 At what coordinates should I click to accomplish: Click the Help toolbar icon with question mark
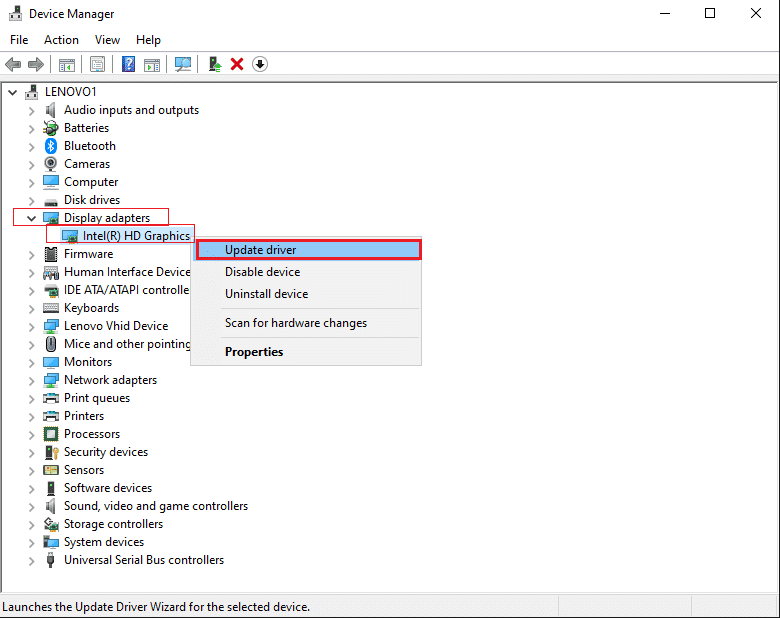(x=128, y=64)
